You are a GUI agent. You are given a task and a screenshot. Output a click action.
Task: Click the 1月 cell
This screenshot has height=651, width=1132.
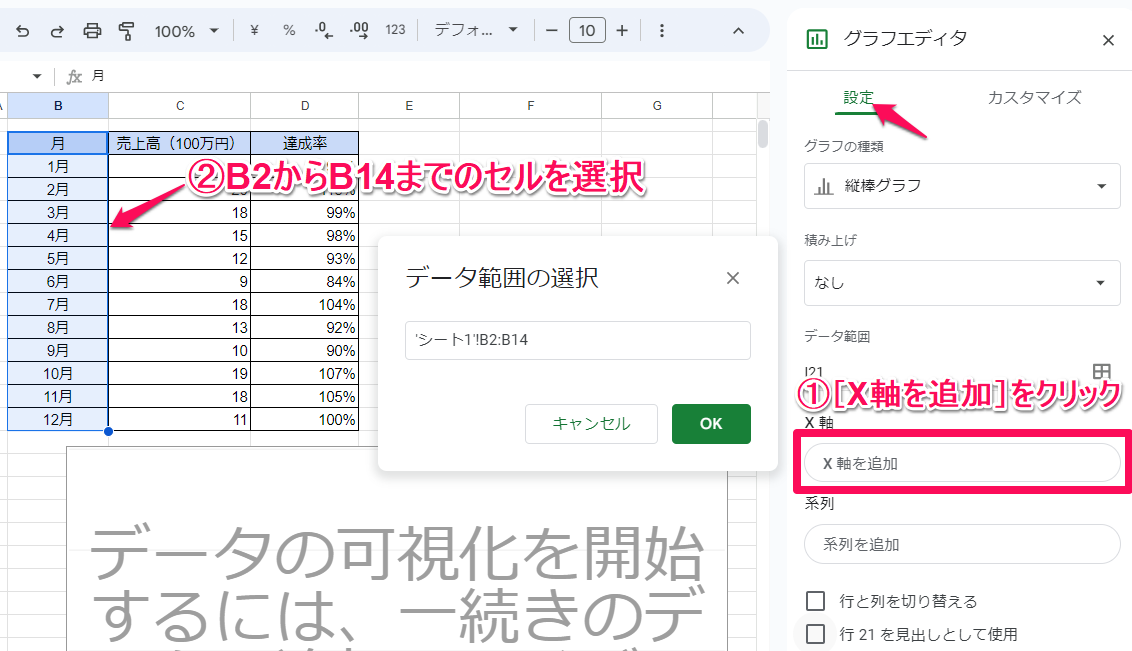click(58, 166)
